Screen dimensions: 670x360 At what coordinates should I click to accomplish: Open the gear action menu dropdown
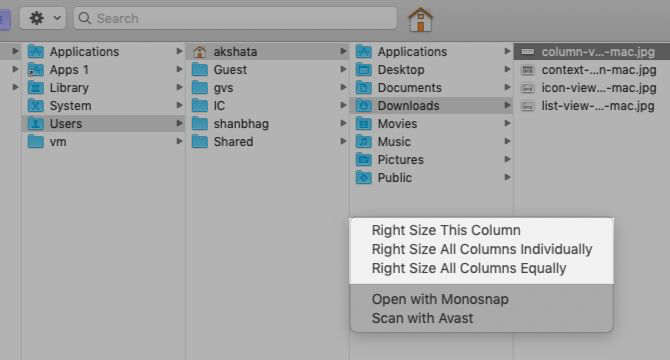tap(43, 18)
